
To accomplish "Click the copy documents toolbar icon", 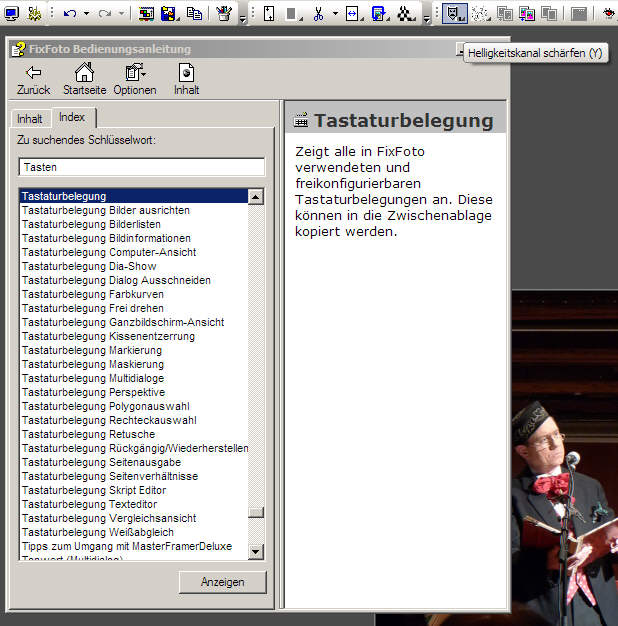I will click(194, 14).
